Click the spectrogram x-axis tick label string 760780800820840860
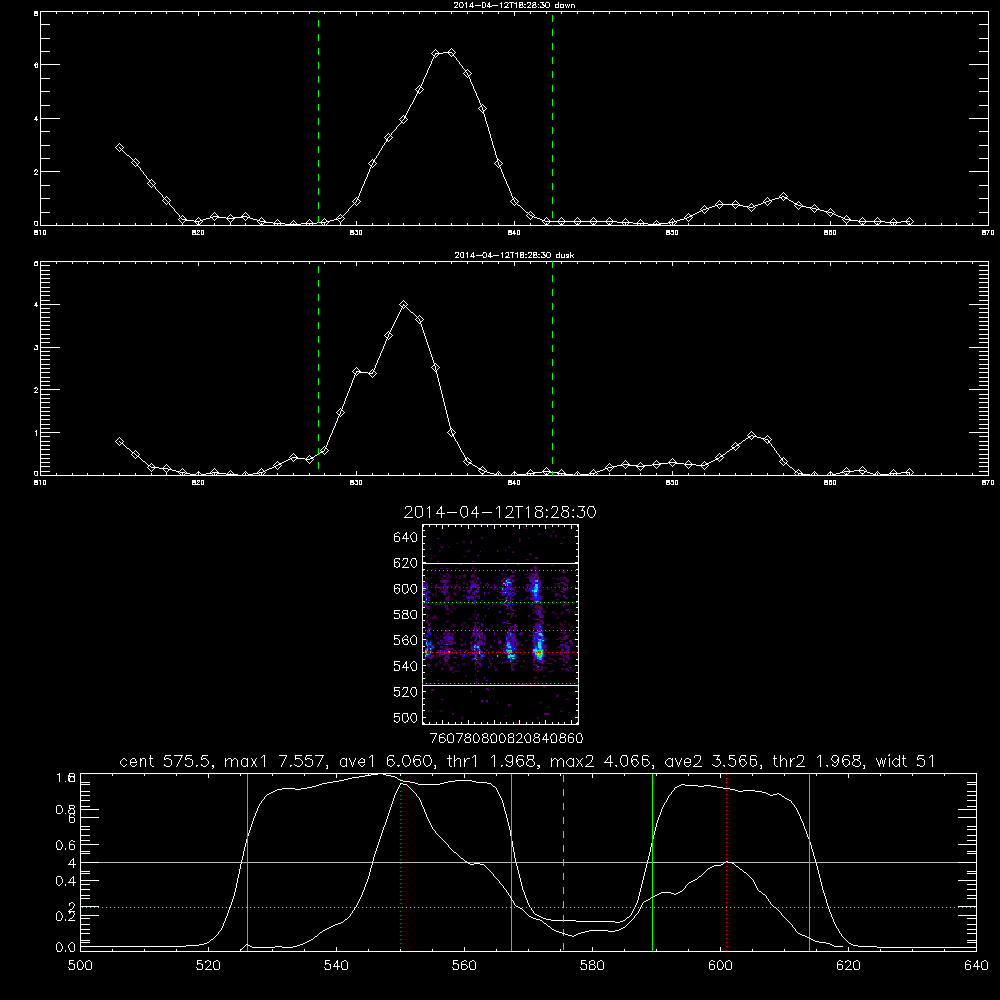 point(506,738)
